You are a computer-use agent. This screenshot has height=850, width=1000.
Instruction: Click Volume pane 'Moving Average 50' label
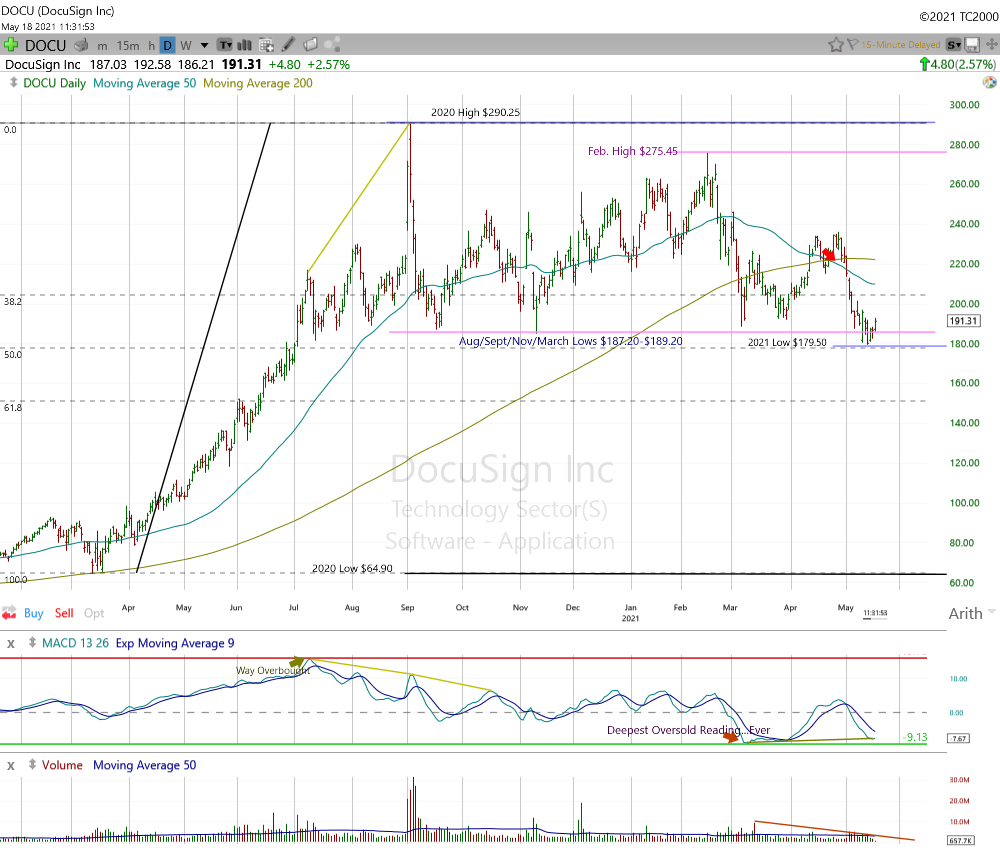click(145, 765)
